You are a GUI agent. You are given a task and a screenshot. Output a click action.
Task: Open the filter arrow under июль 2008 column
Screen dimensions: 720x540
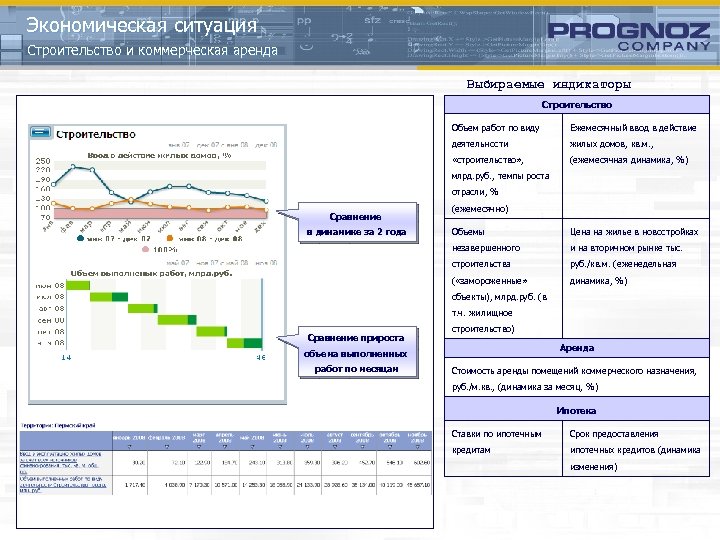pos(307,446)
